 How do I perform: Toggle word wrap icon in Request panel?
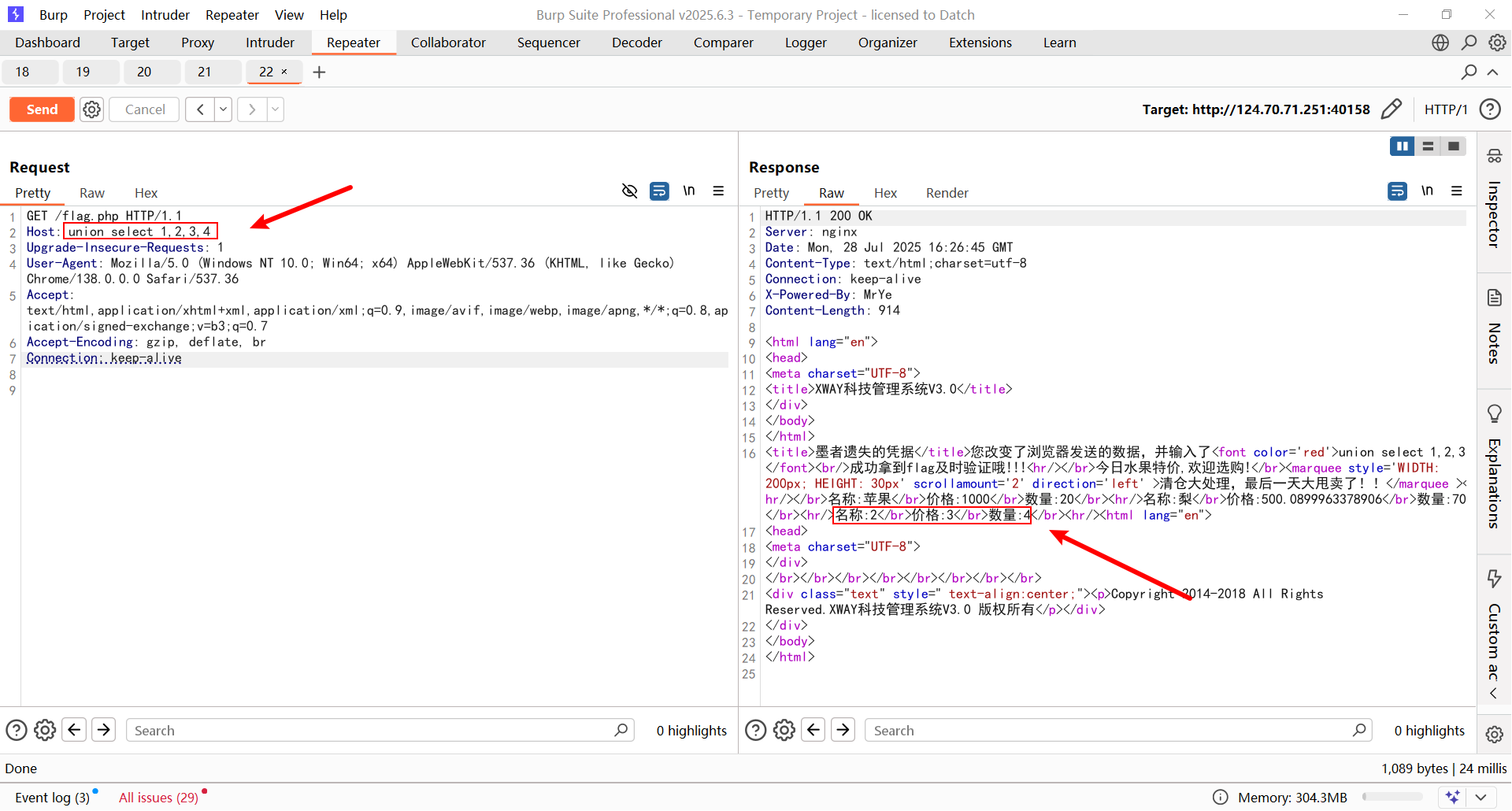pos(659,191)
